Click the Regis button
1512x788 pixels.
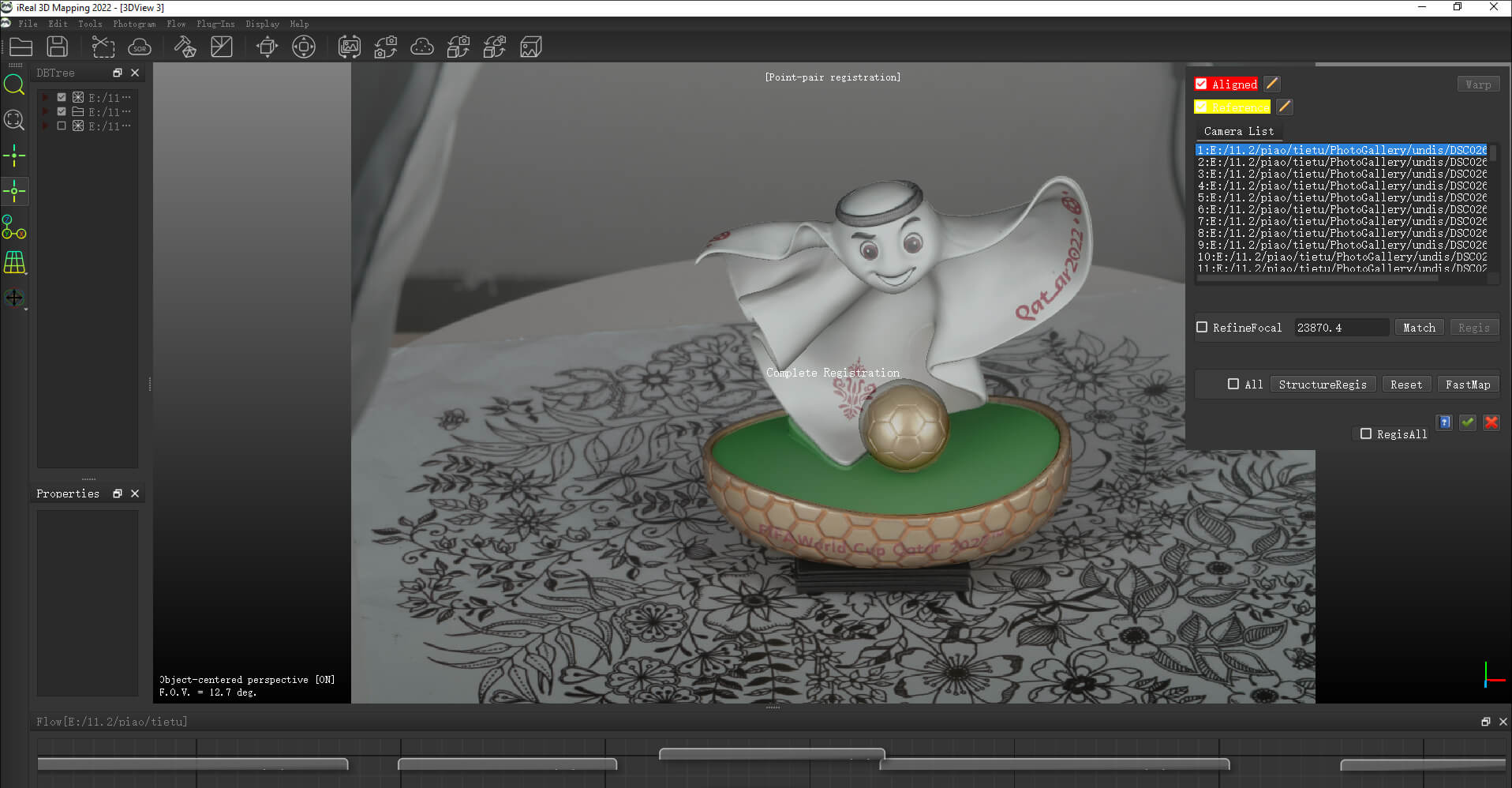point(1474,328)
